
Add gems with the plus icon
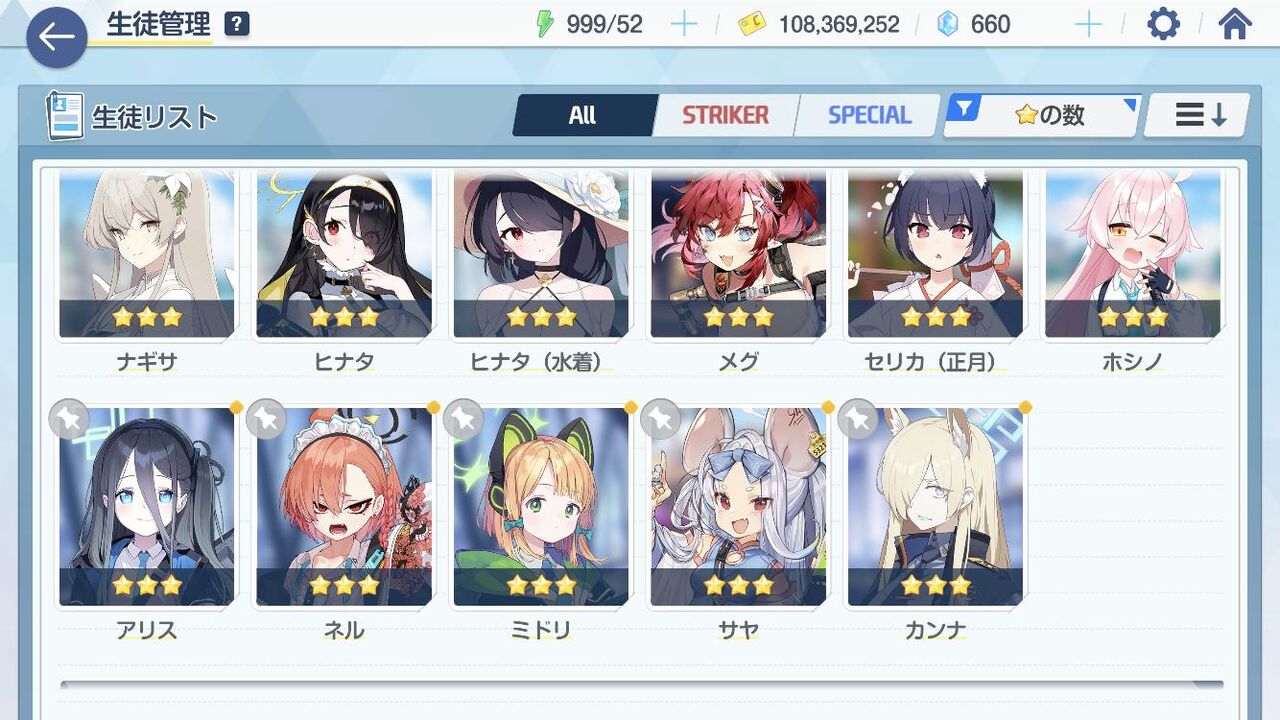pos(1088,24)
